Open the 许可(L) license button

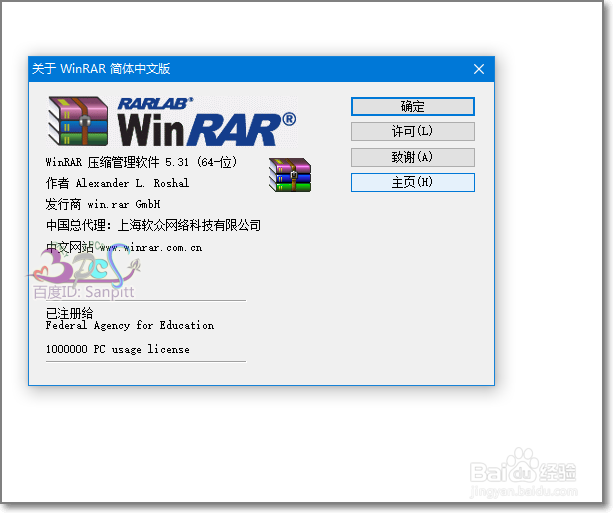click(x=413, y=131)
